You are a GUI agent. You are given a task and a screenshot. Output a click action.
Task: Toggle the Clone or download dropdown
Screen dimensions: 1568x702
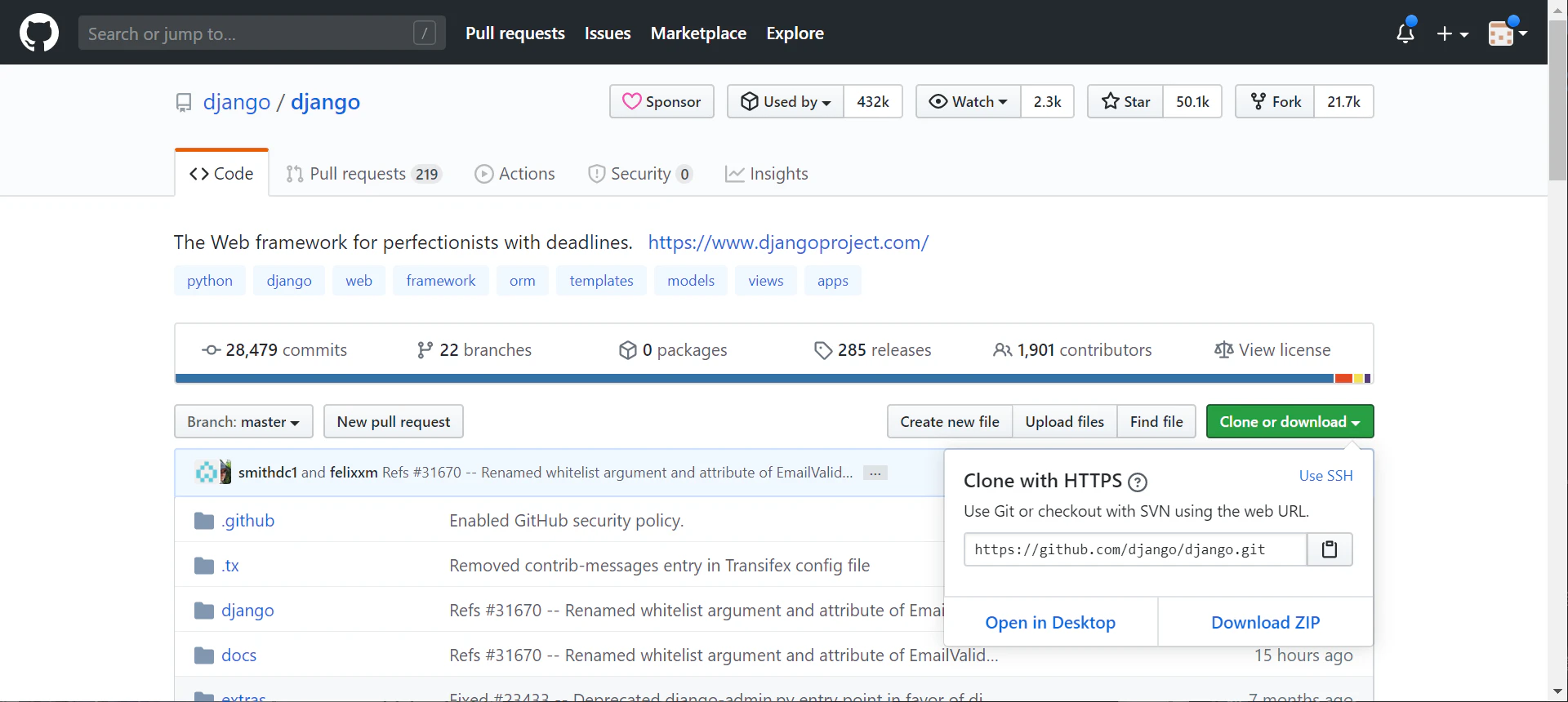click(x=1290, y=421)
